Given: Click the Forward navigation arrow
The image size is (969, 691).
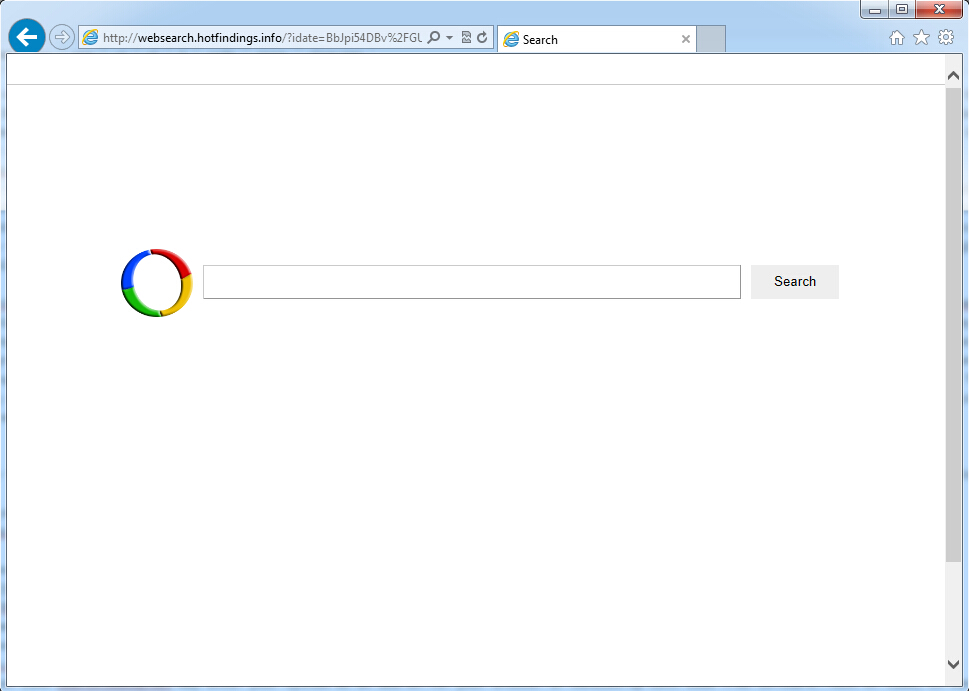Looking at the screenshot, I should [61, 37].
